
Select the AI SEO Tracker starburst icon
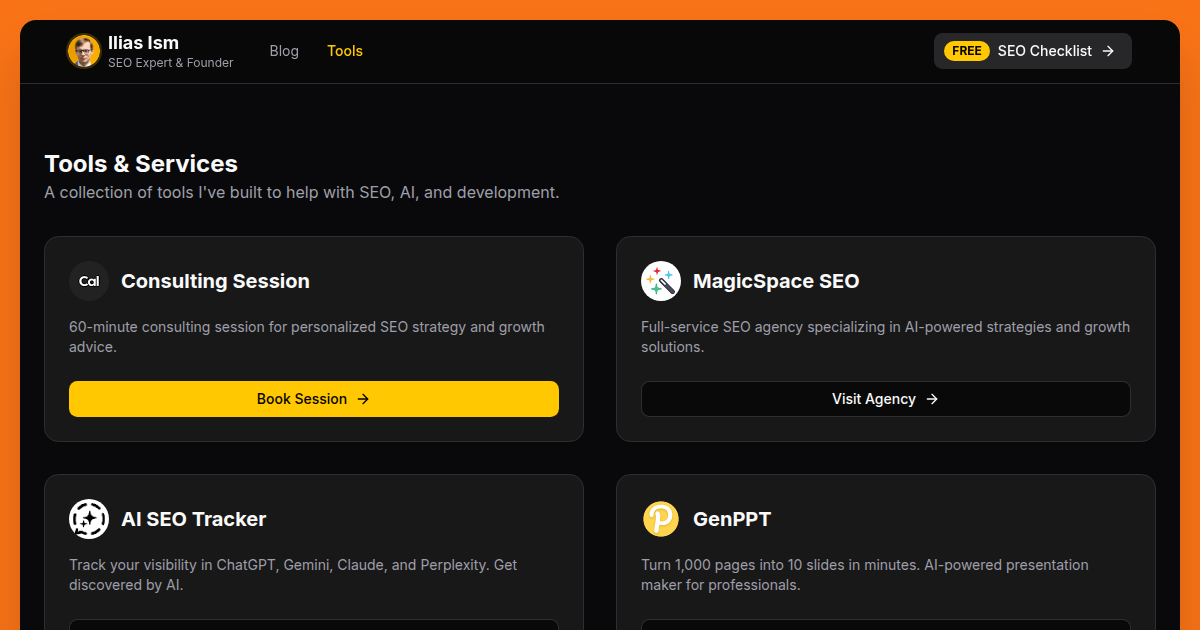pos(88,519)
